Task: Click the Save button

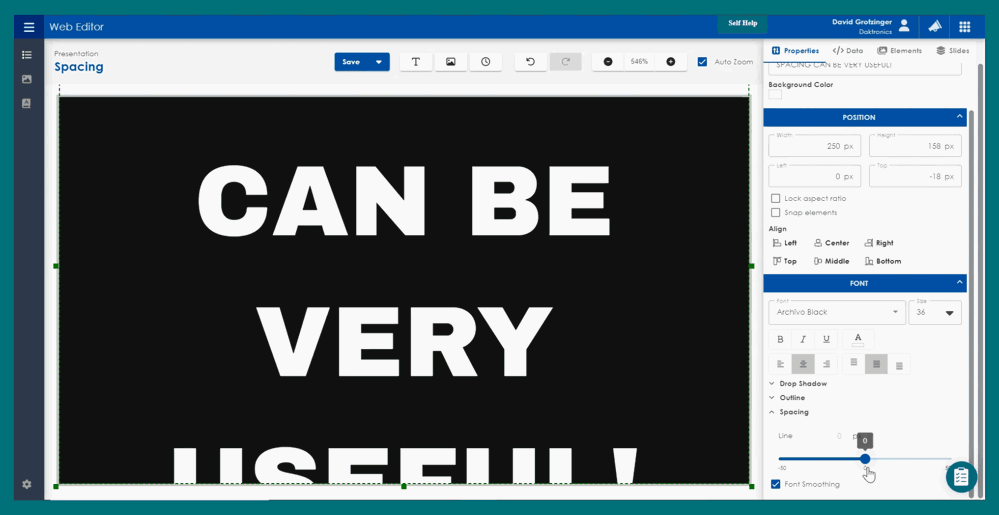Action: tap(351, 62)
